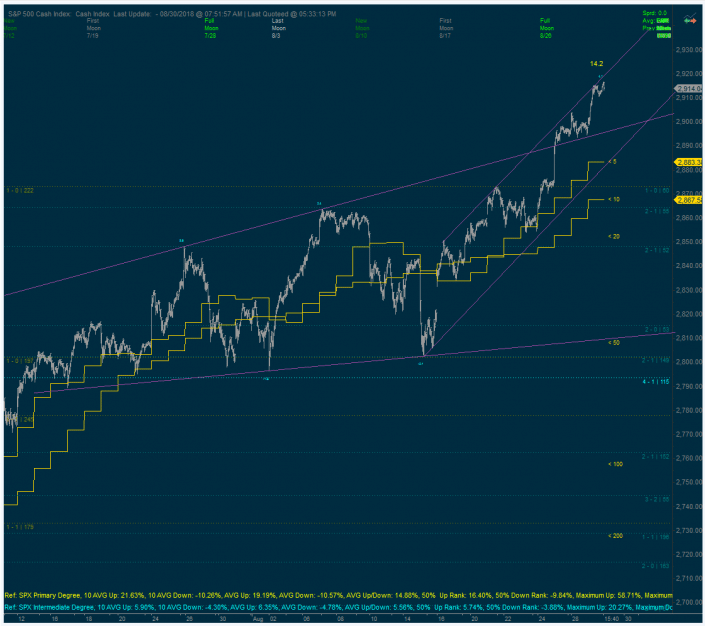Click the 2,850.00 price axis label
Image resolution: width=705 pixels, height=626 pixels.
click(689, 241)
